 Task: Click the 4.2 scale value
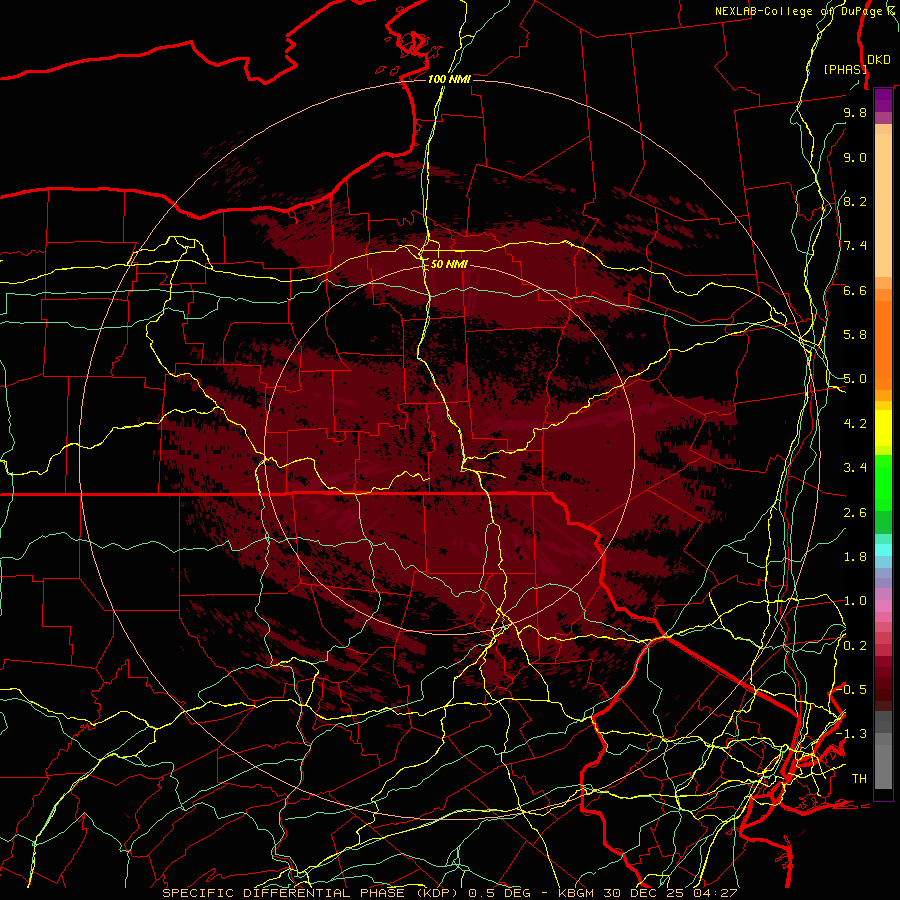tap(855, 424)
